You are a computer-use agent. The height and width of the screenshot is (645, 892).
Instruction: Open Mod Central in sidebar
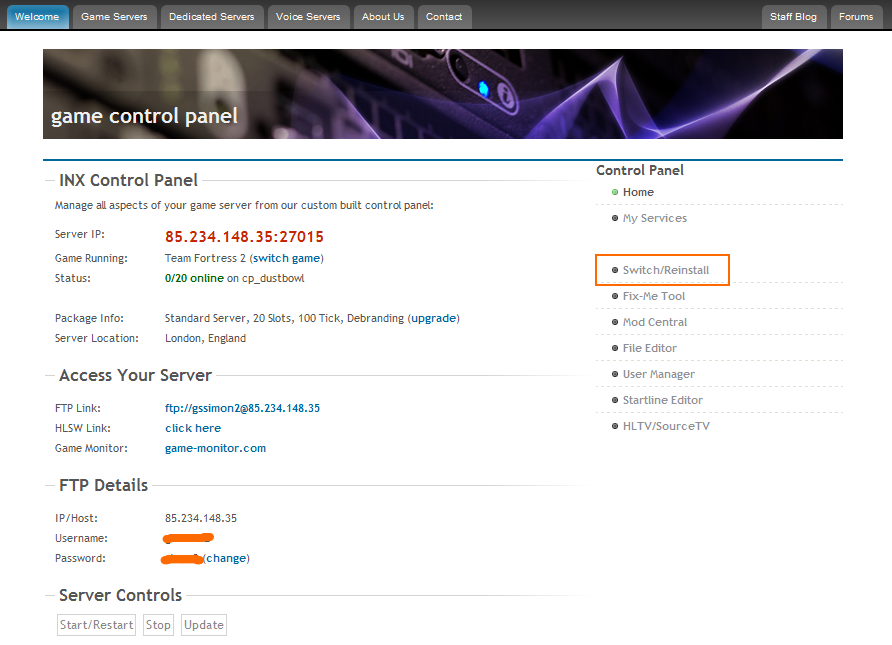tap(655, 322)
